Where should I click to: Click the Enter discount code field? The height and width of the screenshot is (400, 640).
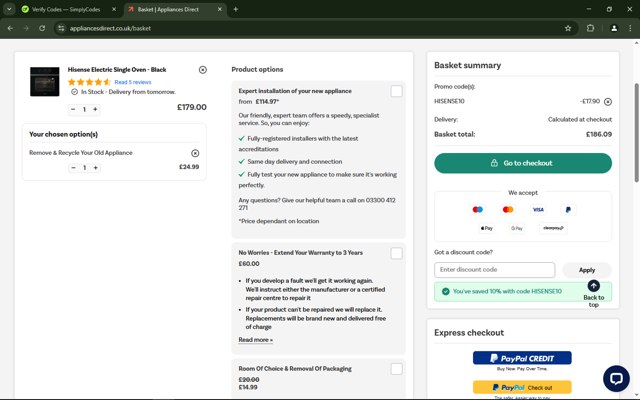494,270
